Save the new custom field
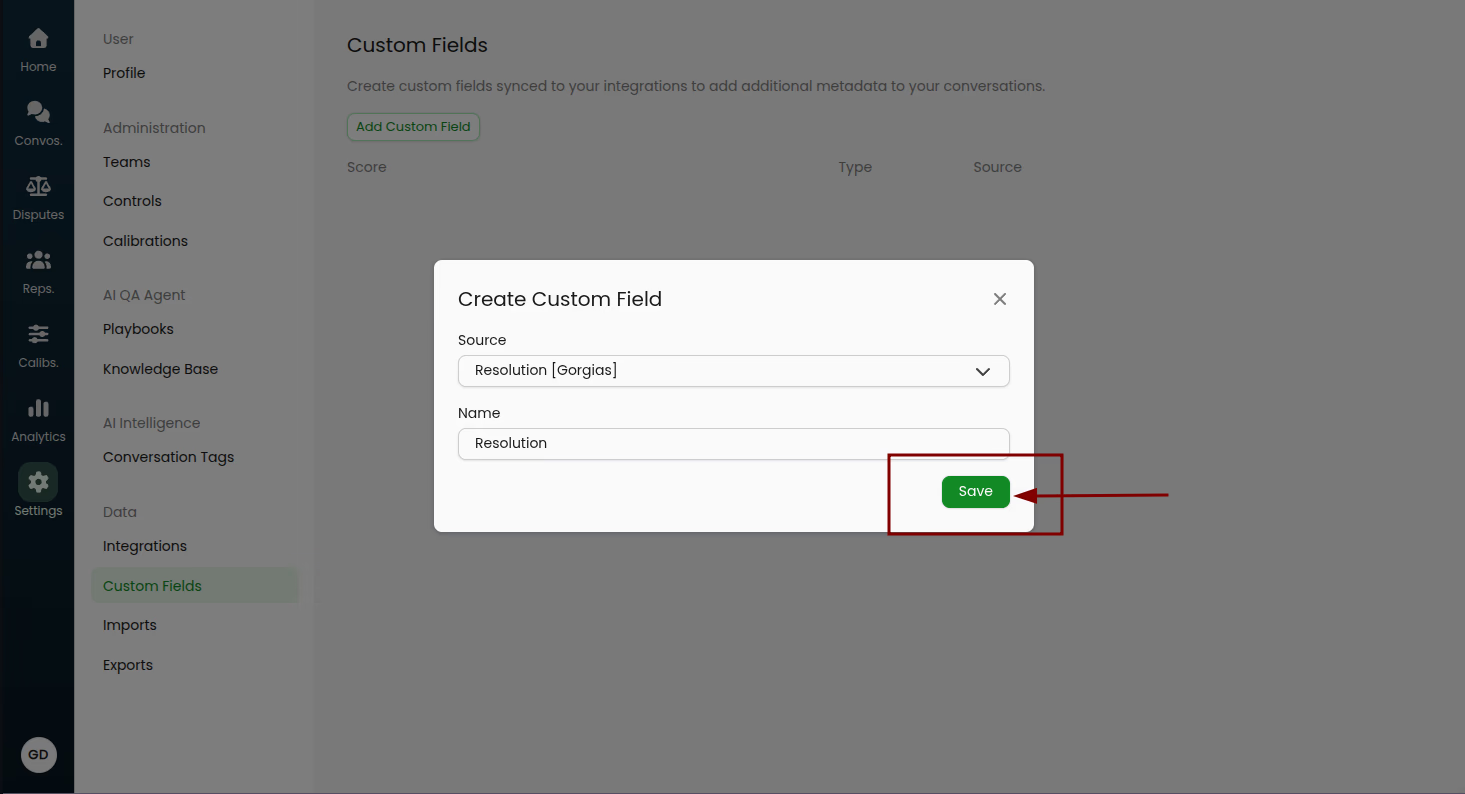The height and width of the screenshot is (794, 1465). 975,492
